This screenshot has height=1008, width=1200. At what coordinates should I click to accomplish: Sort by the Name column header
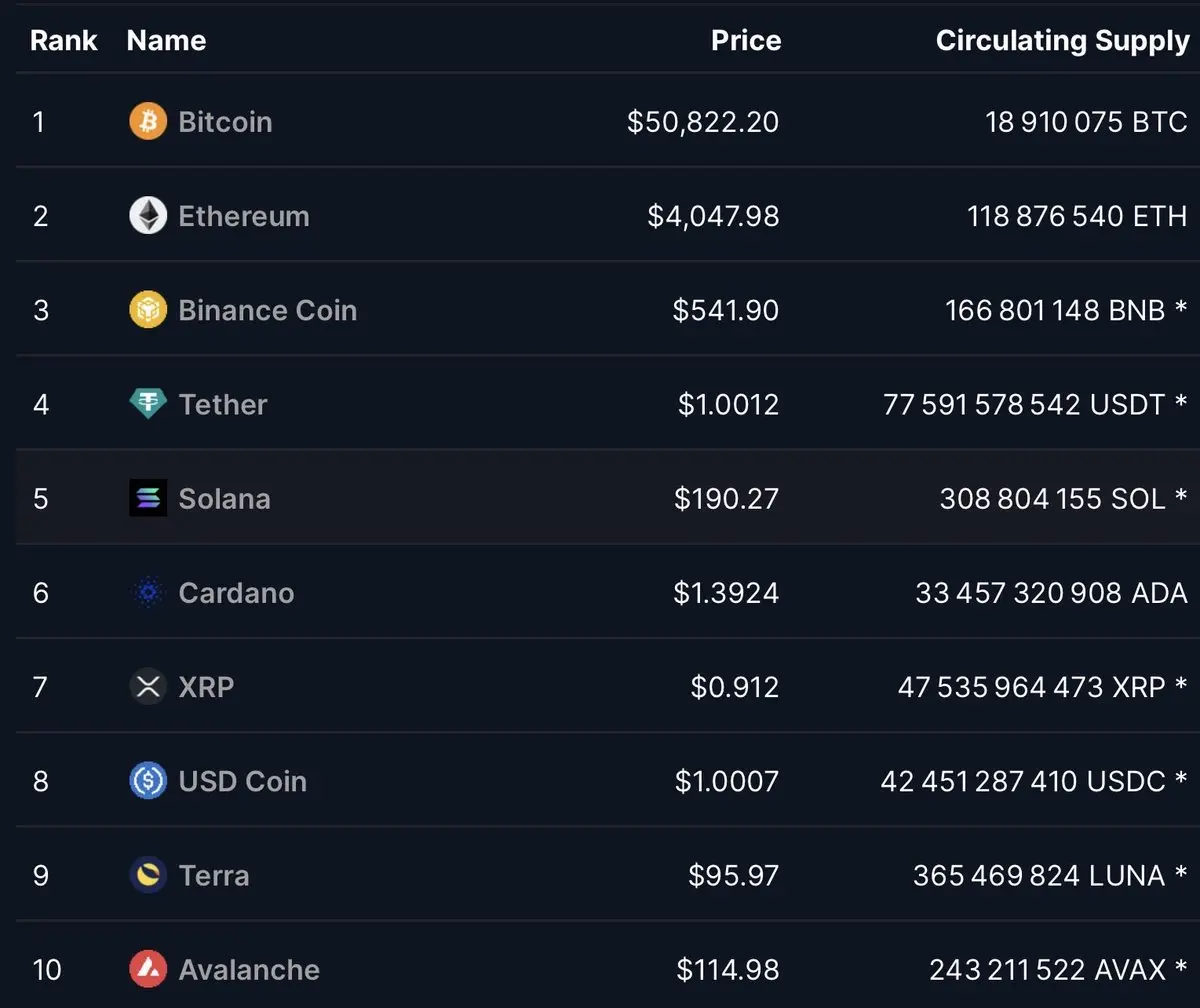166,41
